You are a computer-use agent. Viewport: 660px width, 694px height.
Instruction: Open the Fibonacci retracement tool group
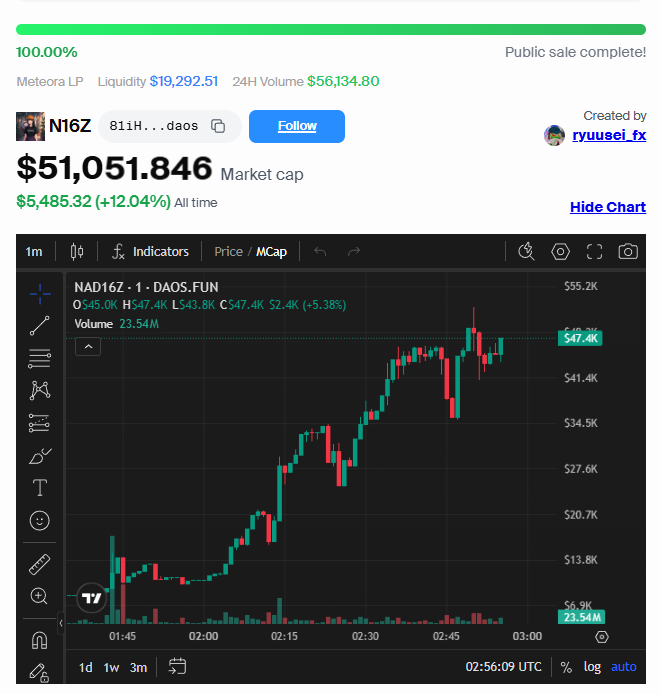click(40, 359)
